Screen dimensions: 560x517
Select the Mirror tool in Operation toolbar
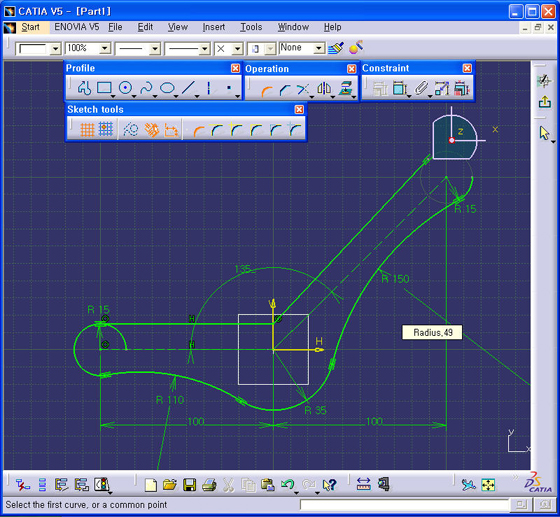(324, 89)
